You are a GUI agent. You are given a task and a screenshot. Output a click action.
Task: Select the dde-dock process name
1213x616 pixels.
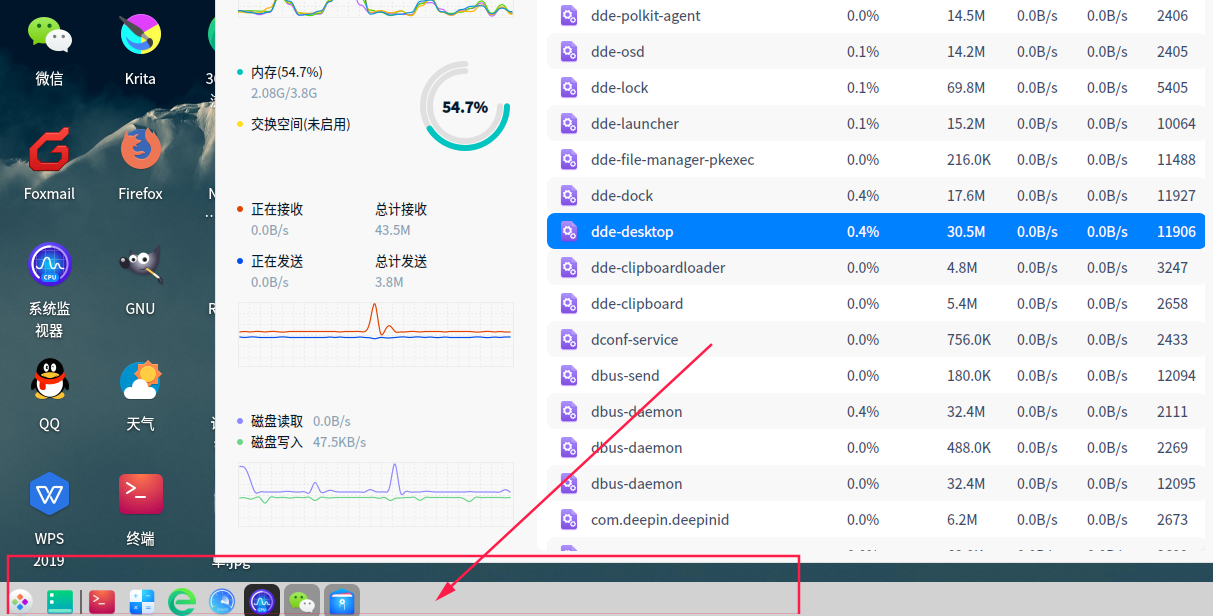pyautogui.click(x=622, y=196)
